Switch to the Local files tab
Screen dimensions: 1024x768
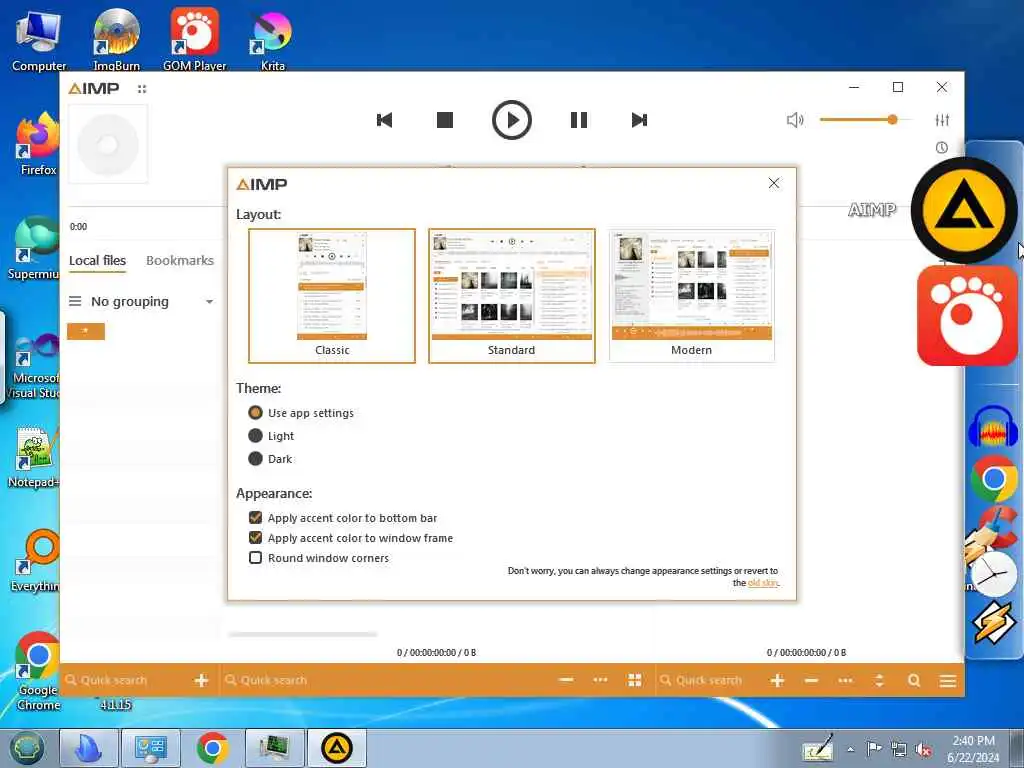pos(97,261)
